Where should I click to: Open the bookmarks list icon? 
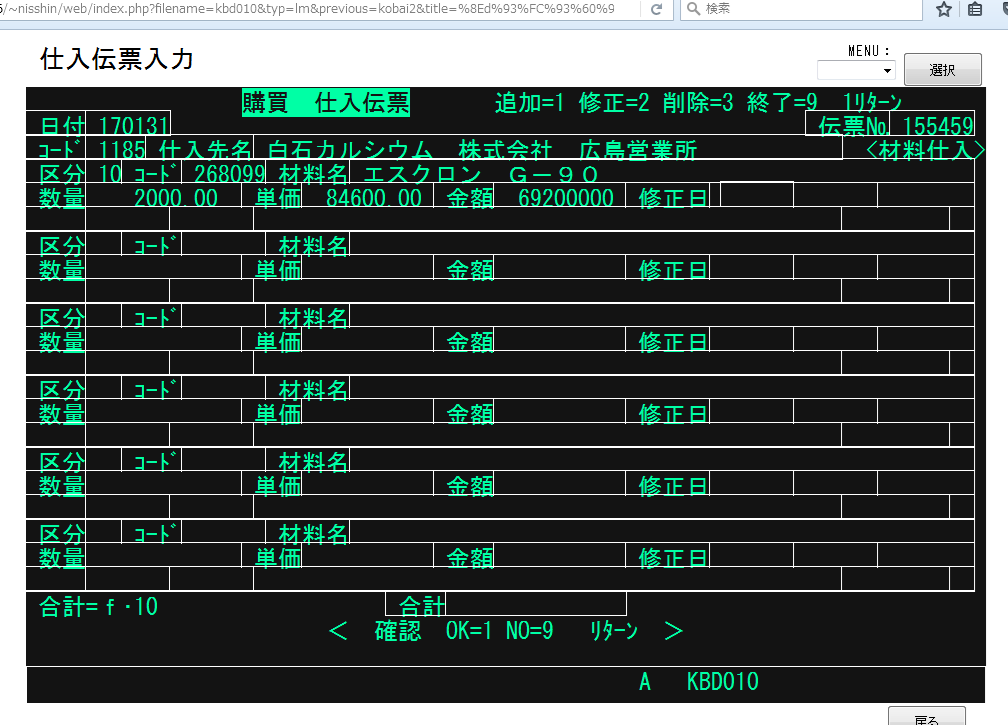(975, 9)
